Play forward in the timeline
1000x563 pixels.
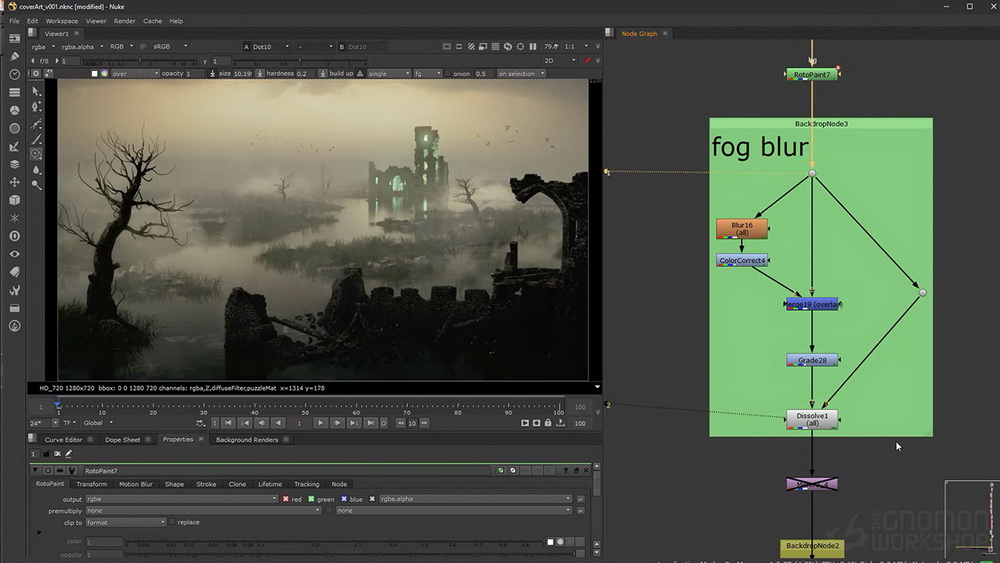coord(320,423)
